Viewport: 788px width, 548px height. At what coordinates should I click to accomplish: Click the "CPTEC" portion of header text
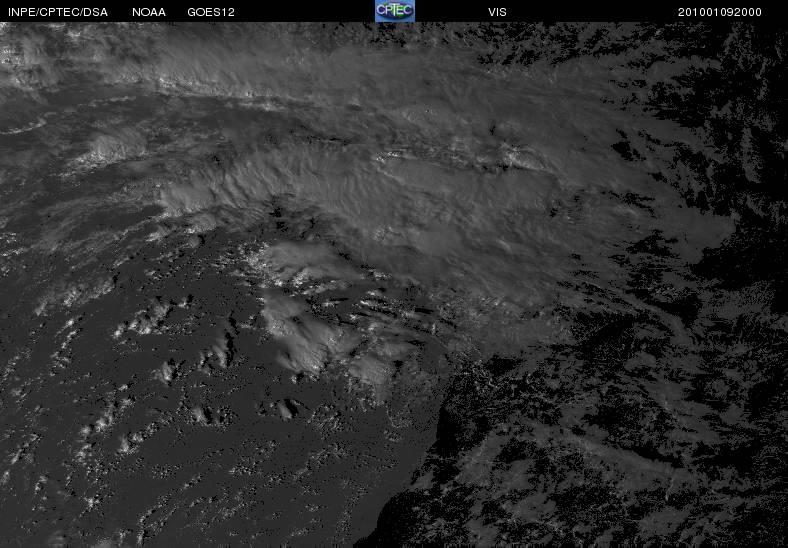(59, 12)
